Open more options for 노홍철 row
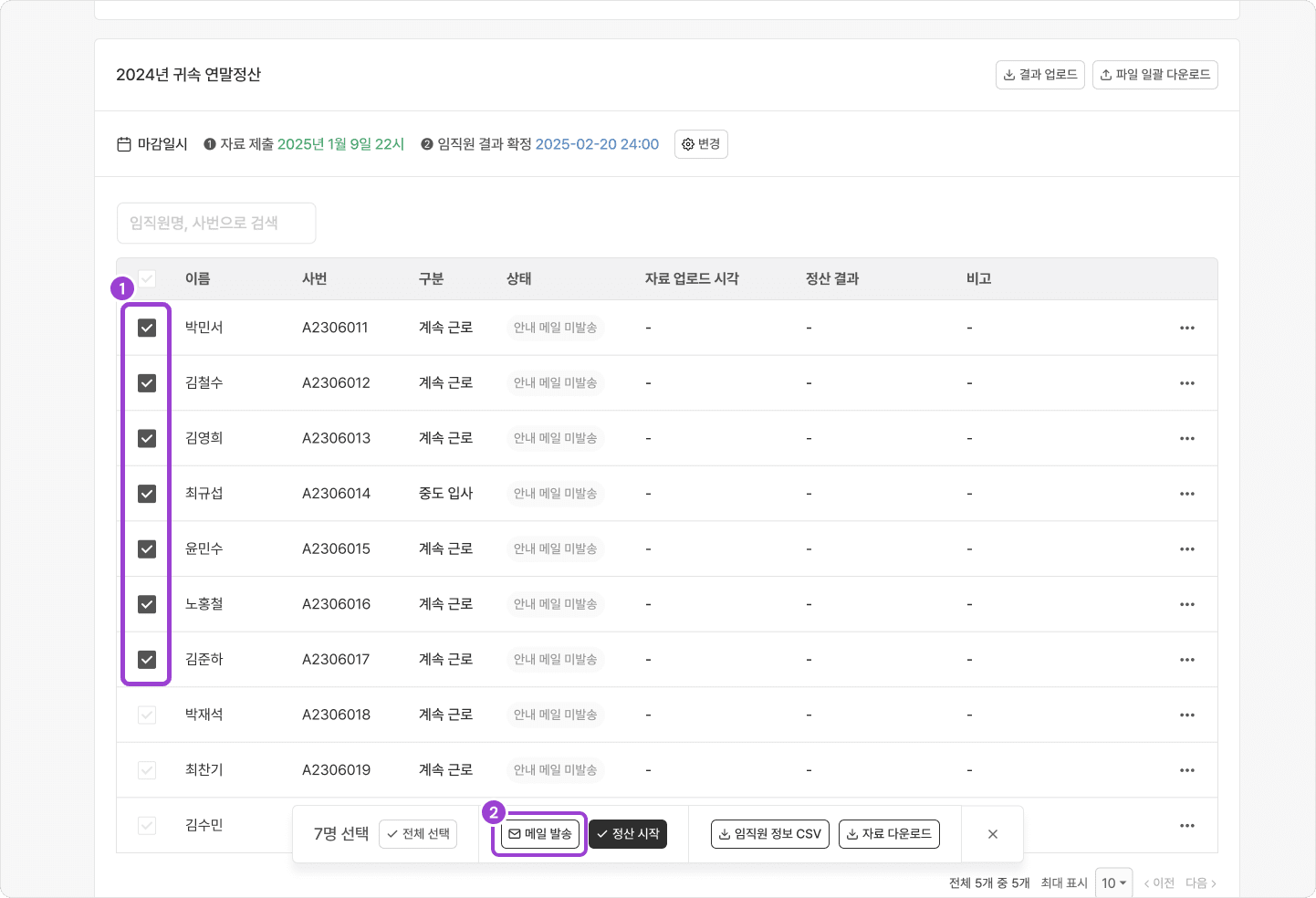 coord(1186,604)
